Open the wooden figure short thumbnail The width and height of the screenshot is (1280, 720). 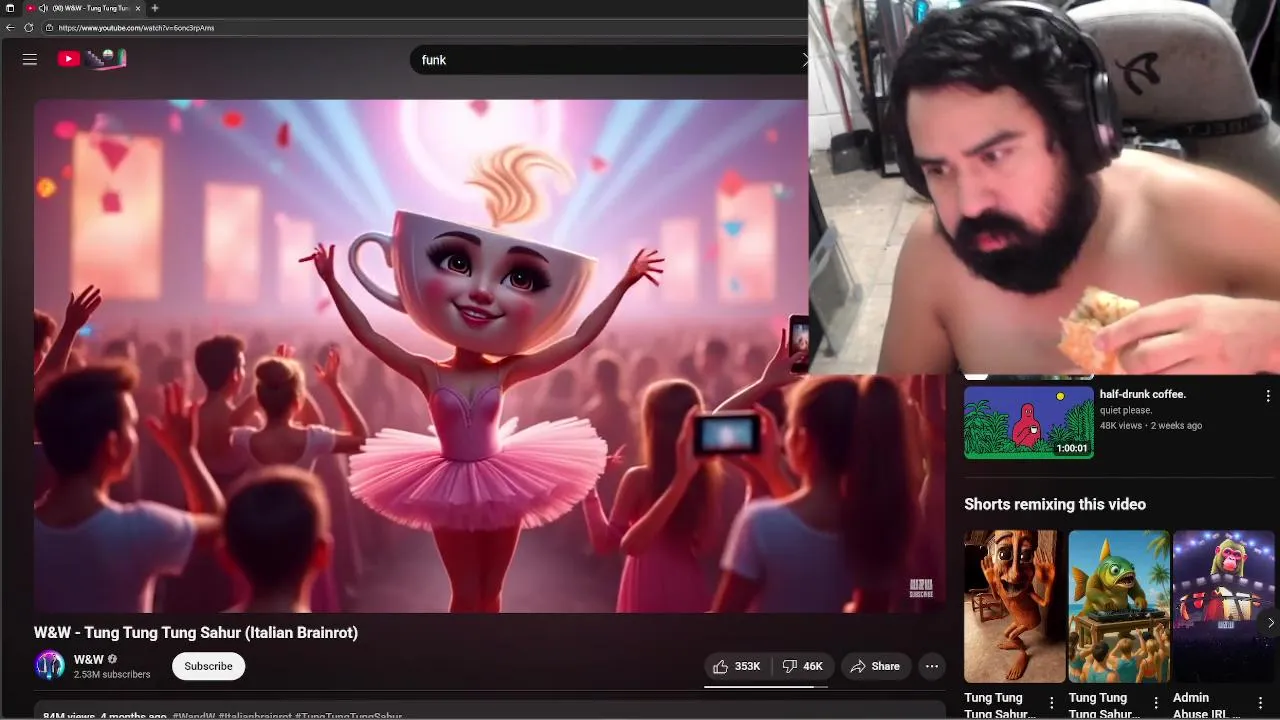[1015, 606]
